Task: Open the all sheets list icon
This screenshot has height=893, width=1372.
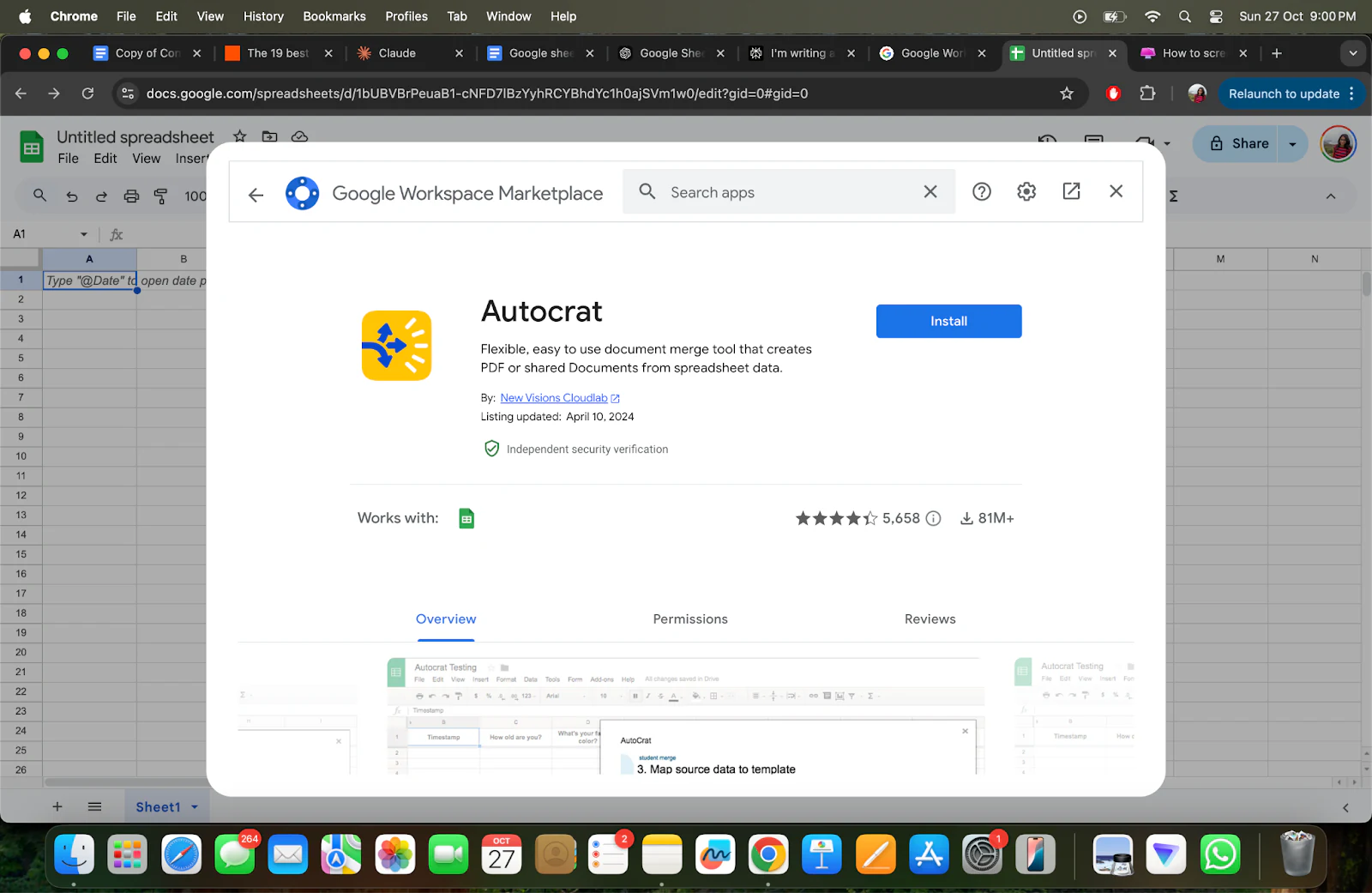Action: [x=94, y=807]
